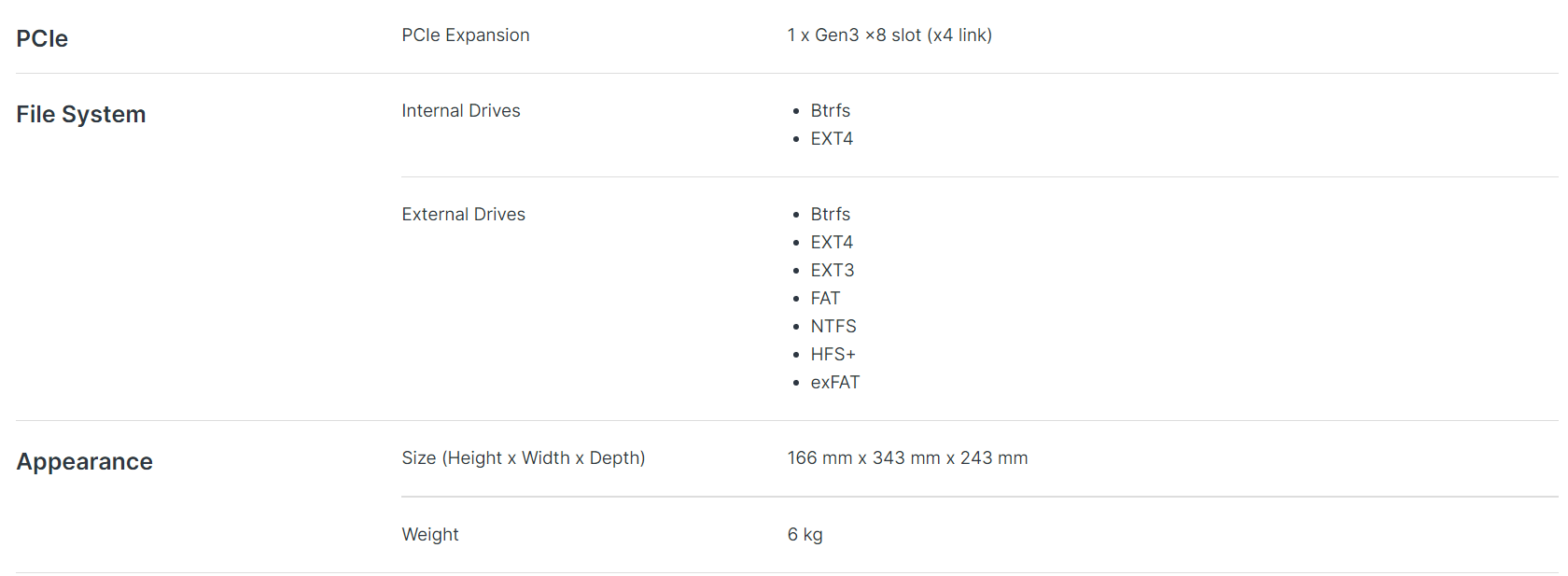Select the NTFS list entry
Screen dimensions: 1568x576
pyautogui.click(x=833, y=327)
